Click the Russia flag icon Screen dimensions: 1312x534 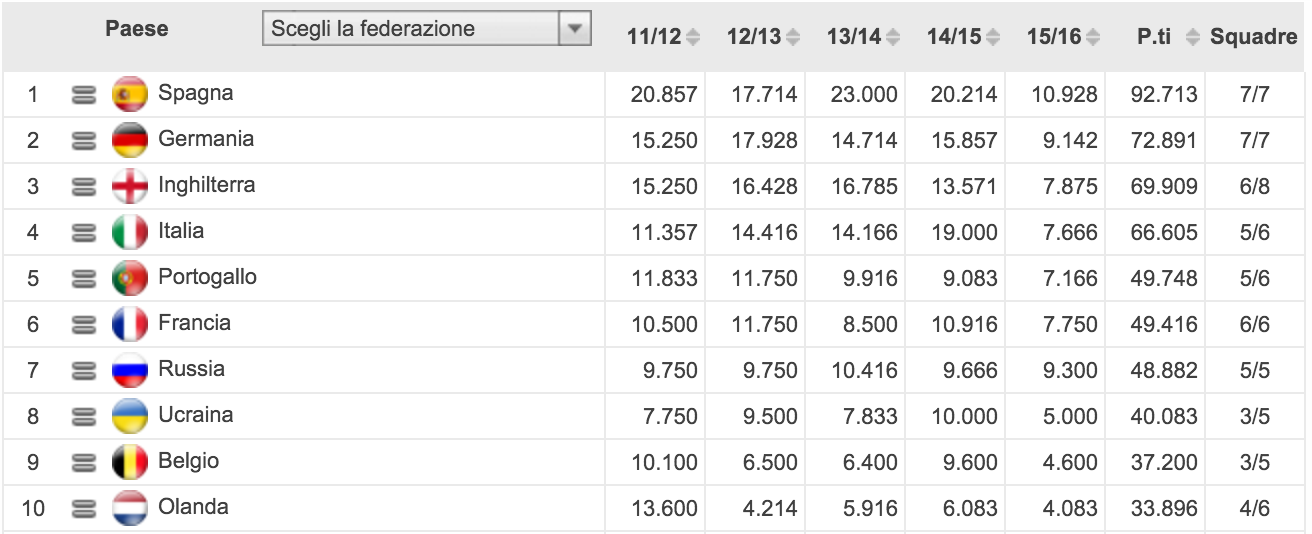[x=130, y=370]
